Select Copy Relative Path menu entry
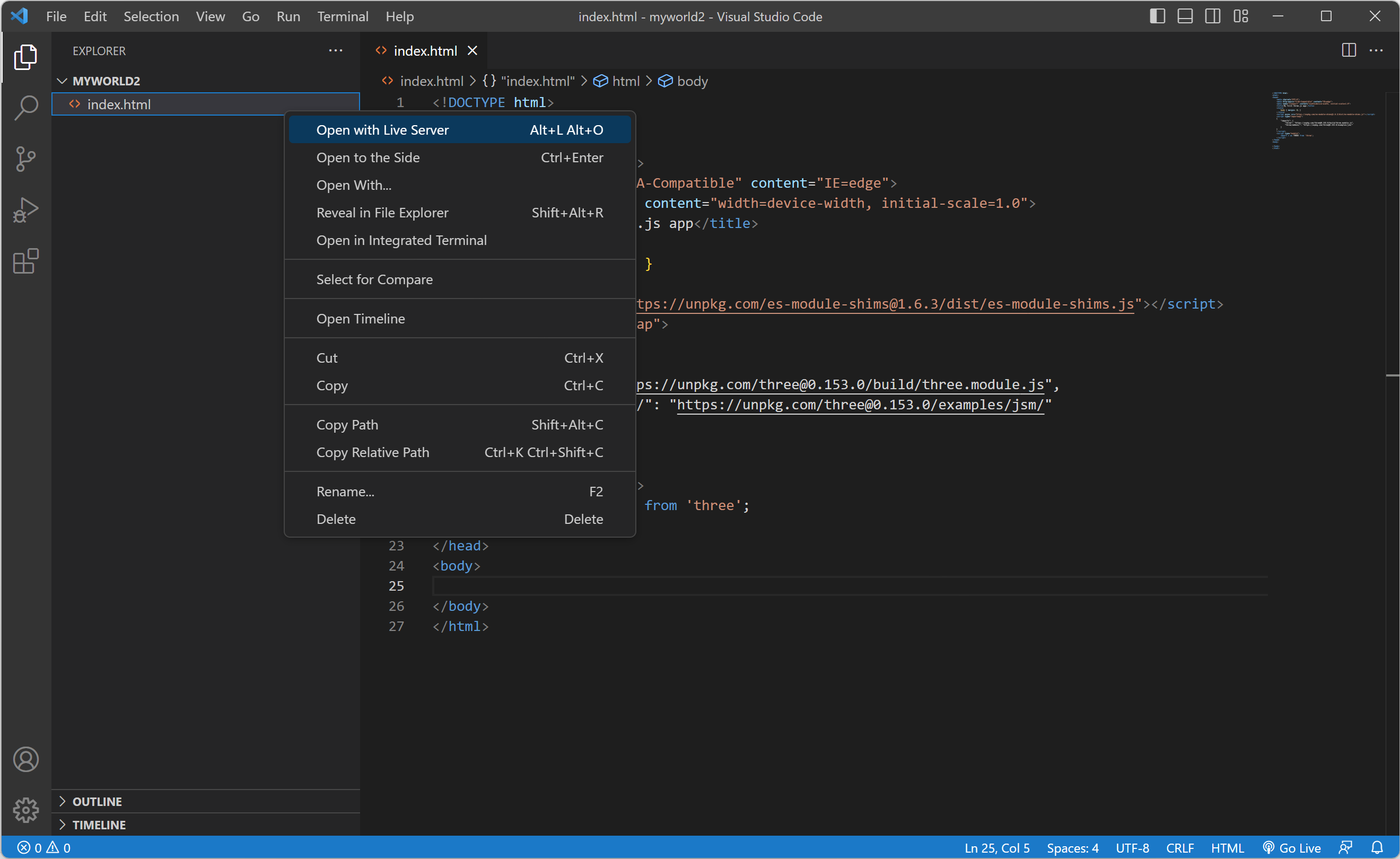This screenshot has height=859, width=1400. [372, 452]
